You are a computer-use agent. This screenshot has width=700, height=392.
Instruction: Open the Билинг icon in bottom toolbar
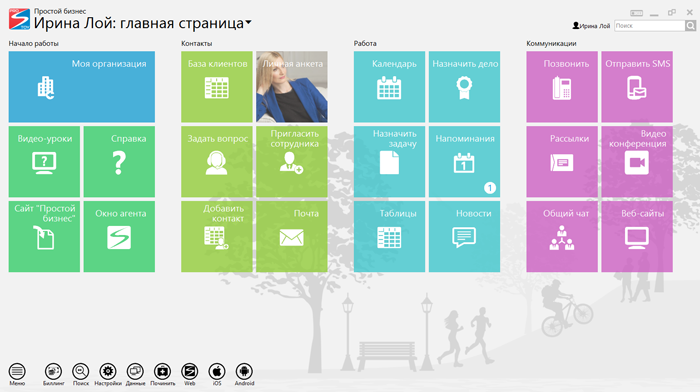click(x=53, y=374)
